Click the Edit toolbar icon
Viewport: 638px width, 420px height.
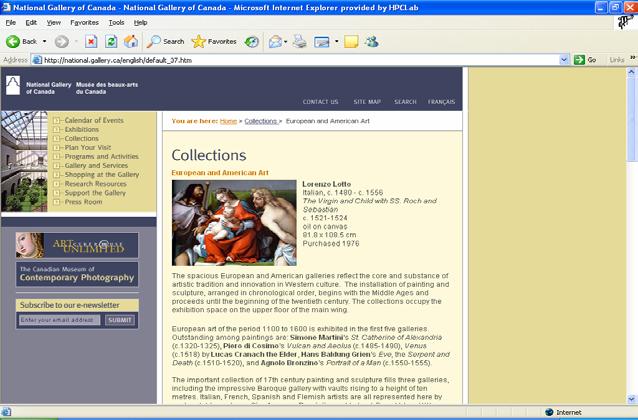click(x=321, y=41)
